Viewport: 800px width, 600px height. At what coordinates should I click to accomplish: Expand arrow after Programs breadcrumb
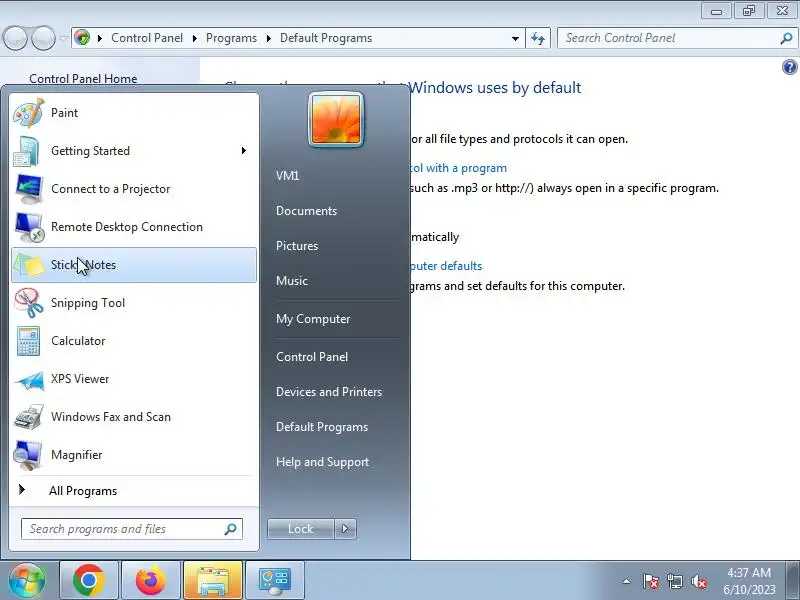[x=268, y=38]
